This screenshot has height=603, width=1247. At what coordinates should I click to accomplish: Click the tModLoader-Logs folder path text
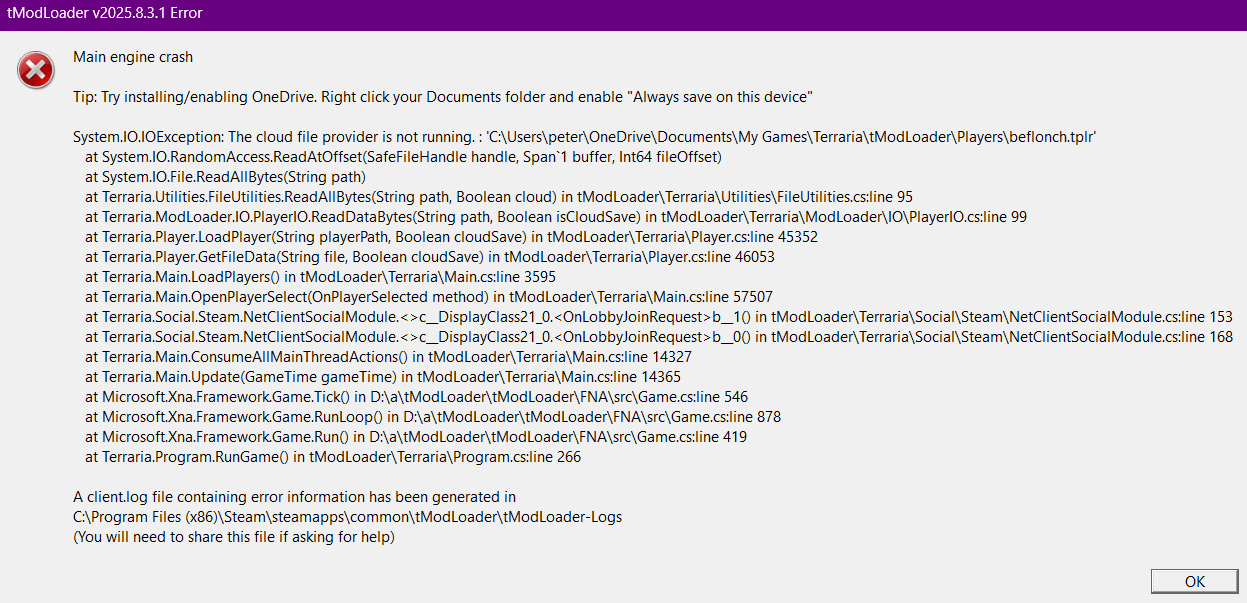tap(347, 517)
